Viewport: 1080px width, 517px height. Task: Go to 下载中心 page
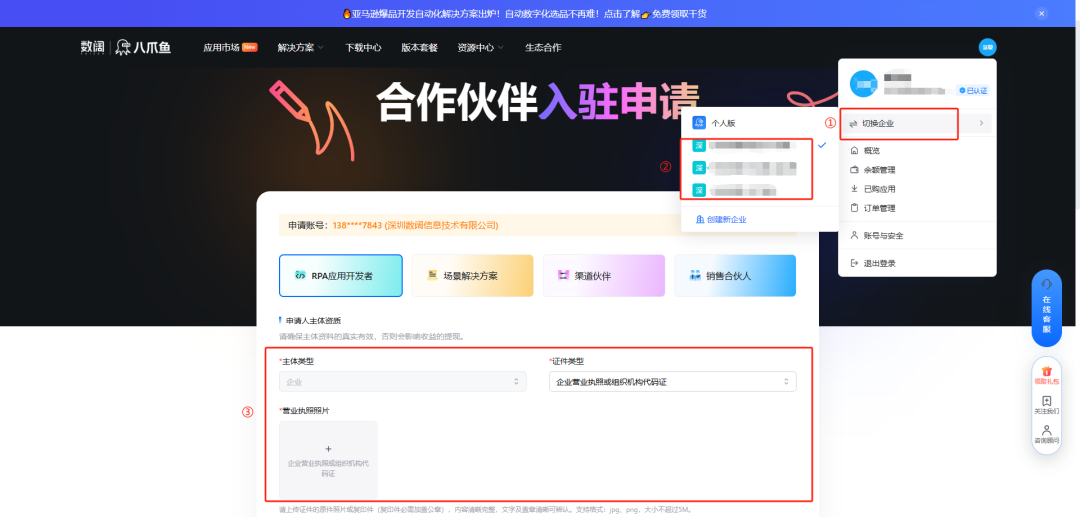[x=363, y=48]
